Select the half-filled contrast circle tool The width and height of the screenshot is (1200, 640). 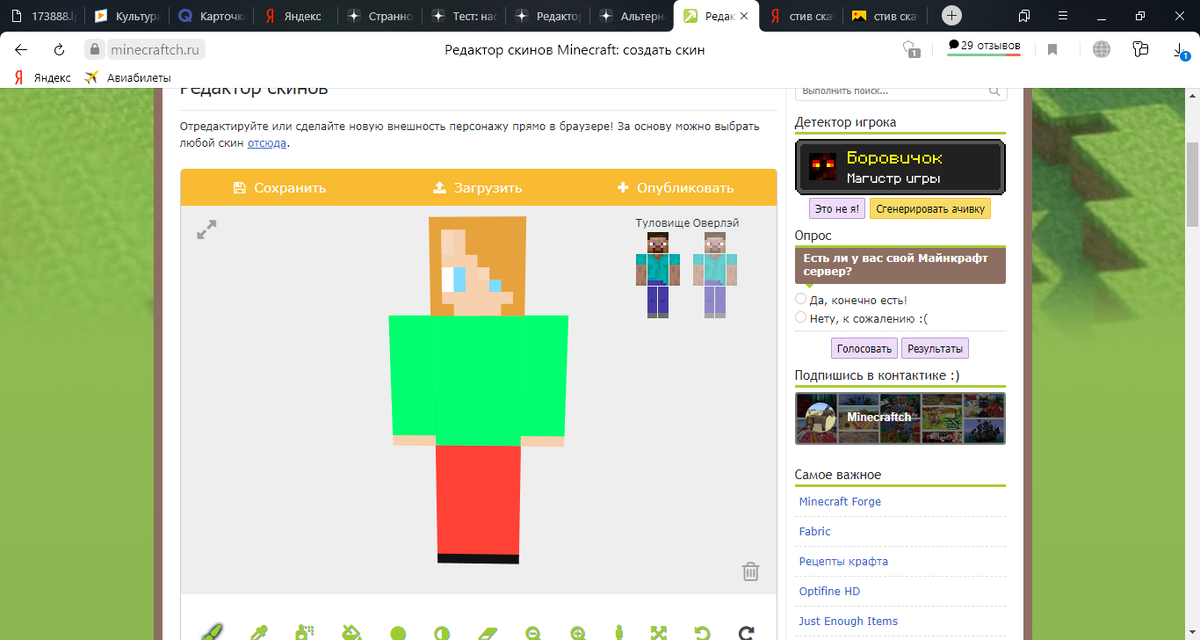(x=442, y=633)
